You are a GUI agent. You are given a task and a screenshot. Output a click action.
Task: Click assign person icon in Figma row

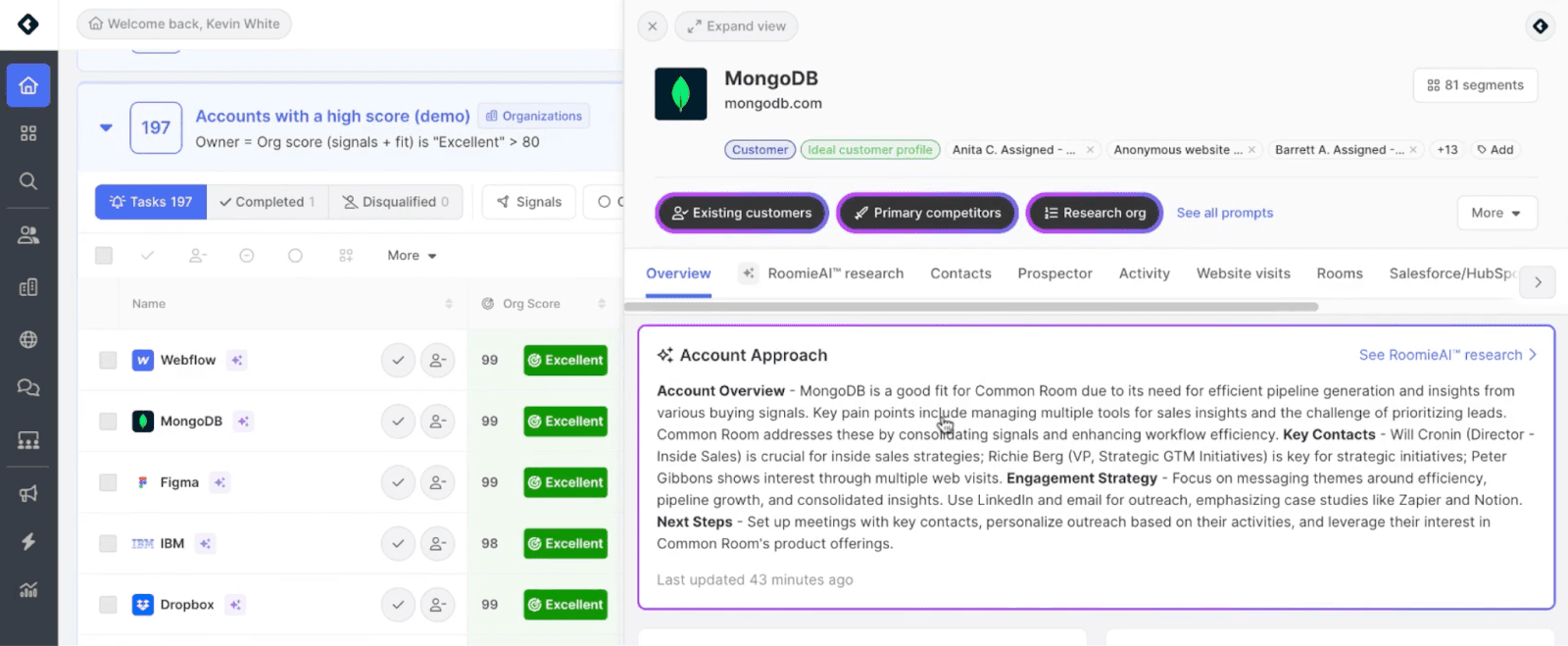(437, 482)
